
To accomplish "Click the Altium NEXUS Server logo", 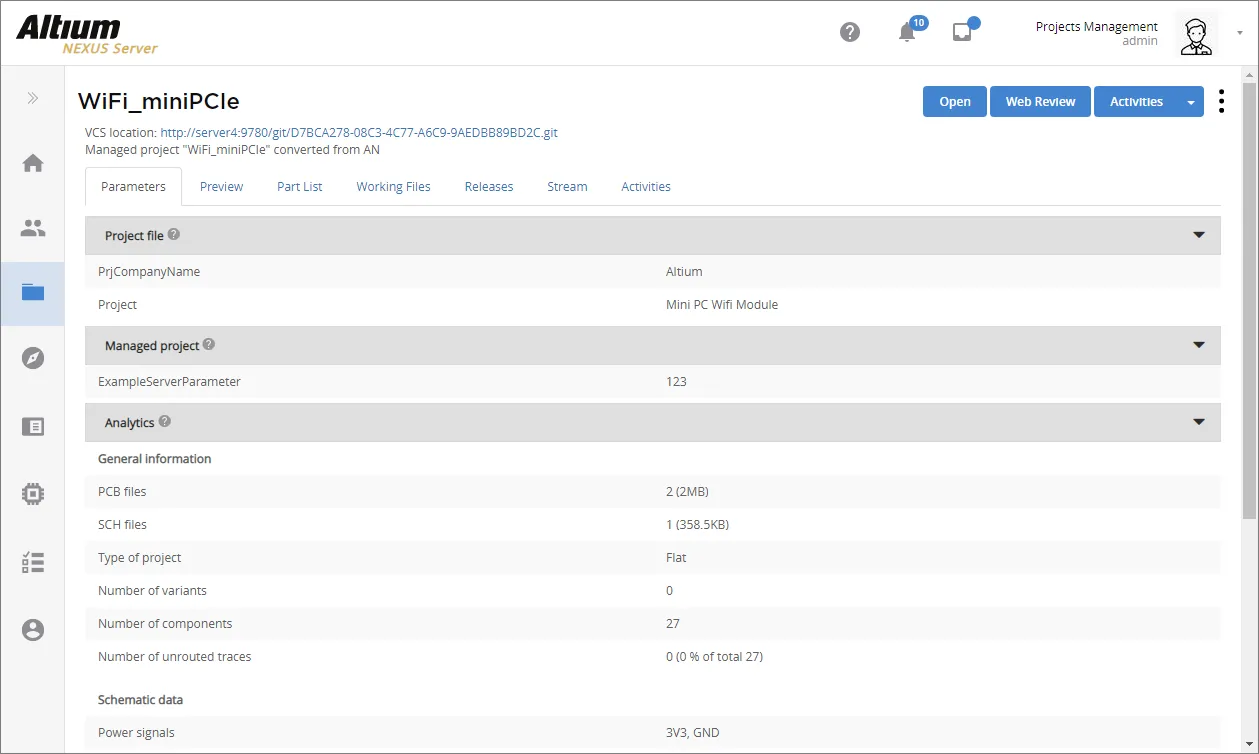I will click(x=87, y=33).
